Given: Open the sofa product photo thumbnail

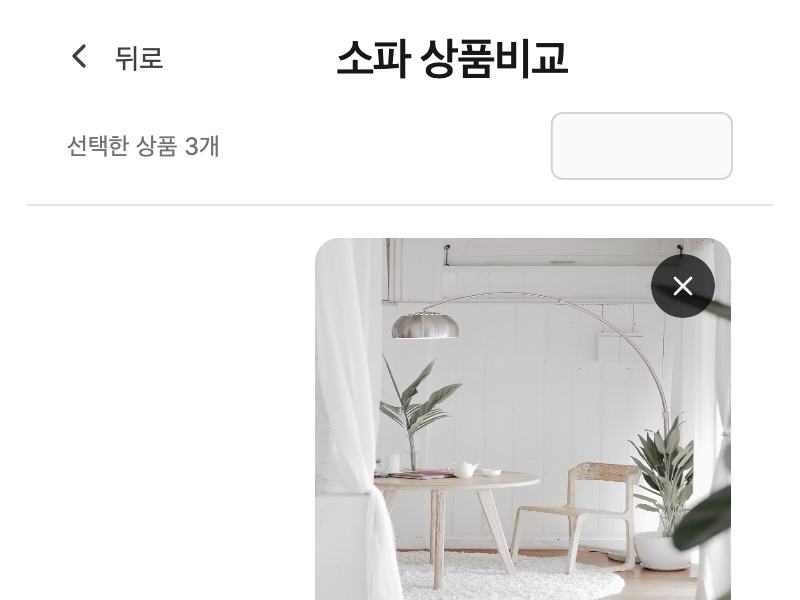Looking at the screenshot, I should pyautogui.click(x=523, y=419).
